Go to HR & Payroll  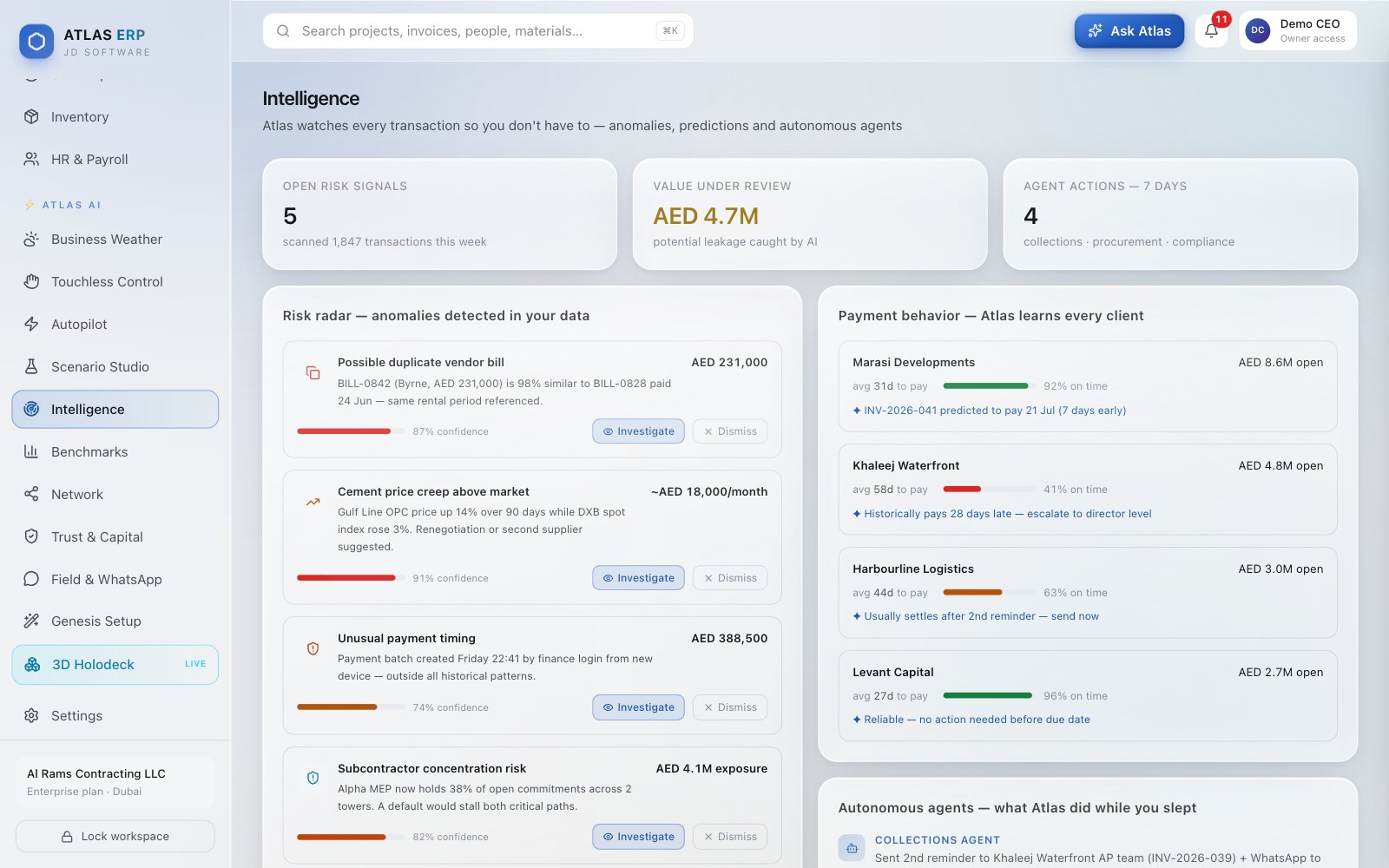pos(115,160)
